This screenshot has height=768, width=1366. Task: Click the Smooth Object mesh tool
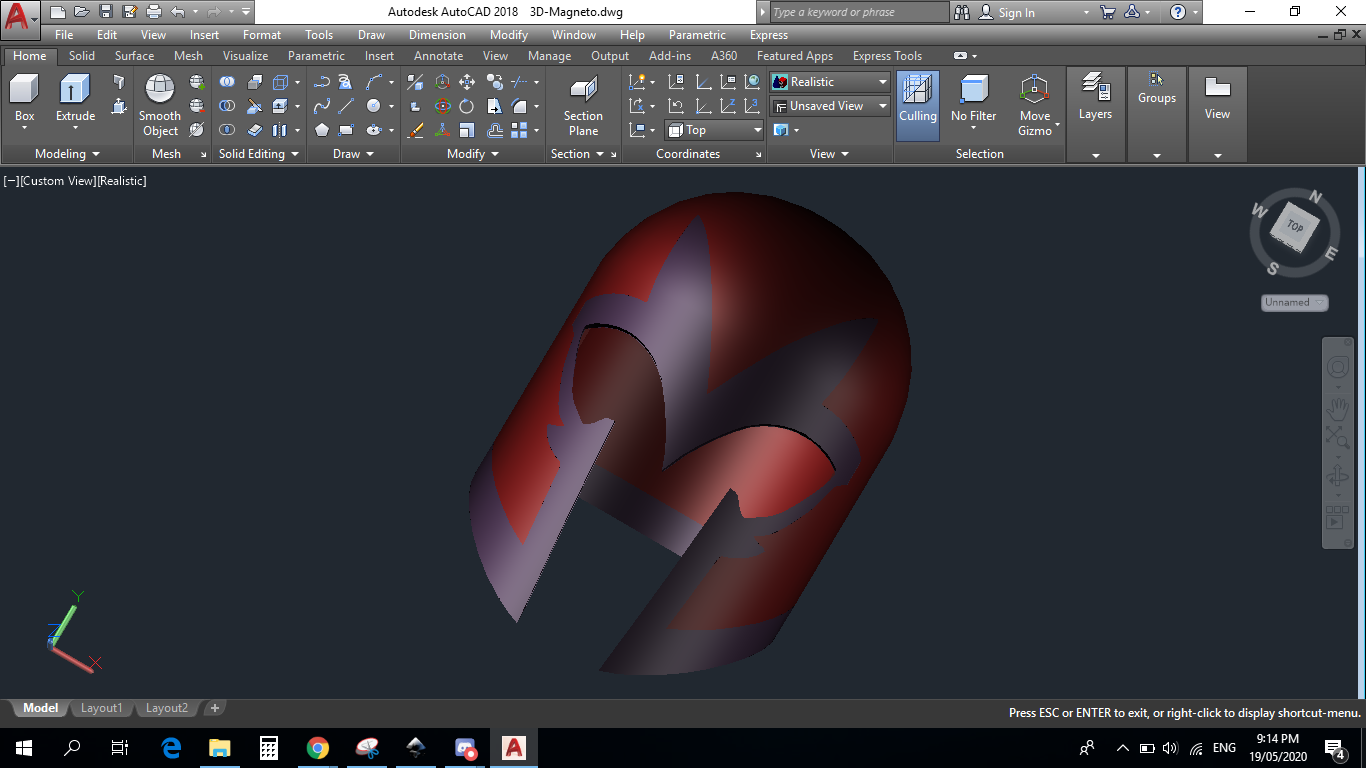pos(160,104)
